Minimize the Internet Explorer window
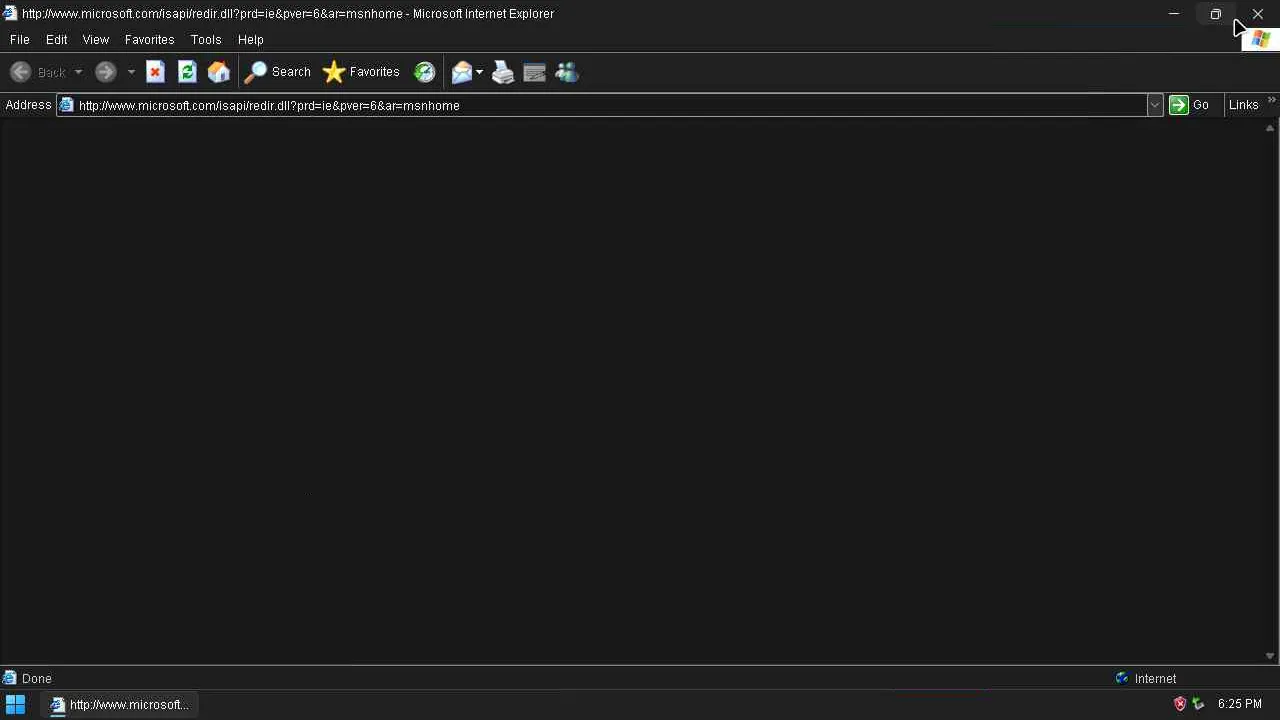Image resolution: width=1280 pixels, height=720 pixels. tap(1174, 14)
